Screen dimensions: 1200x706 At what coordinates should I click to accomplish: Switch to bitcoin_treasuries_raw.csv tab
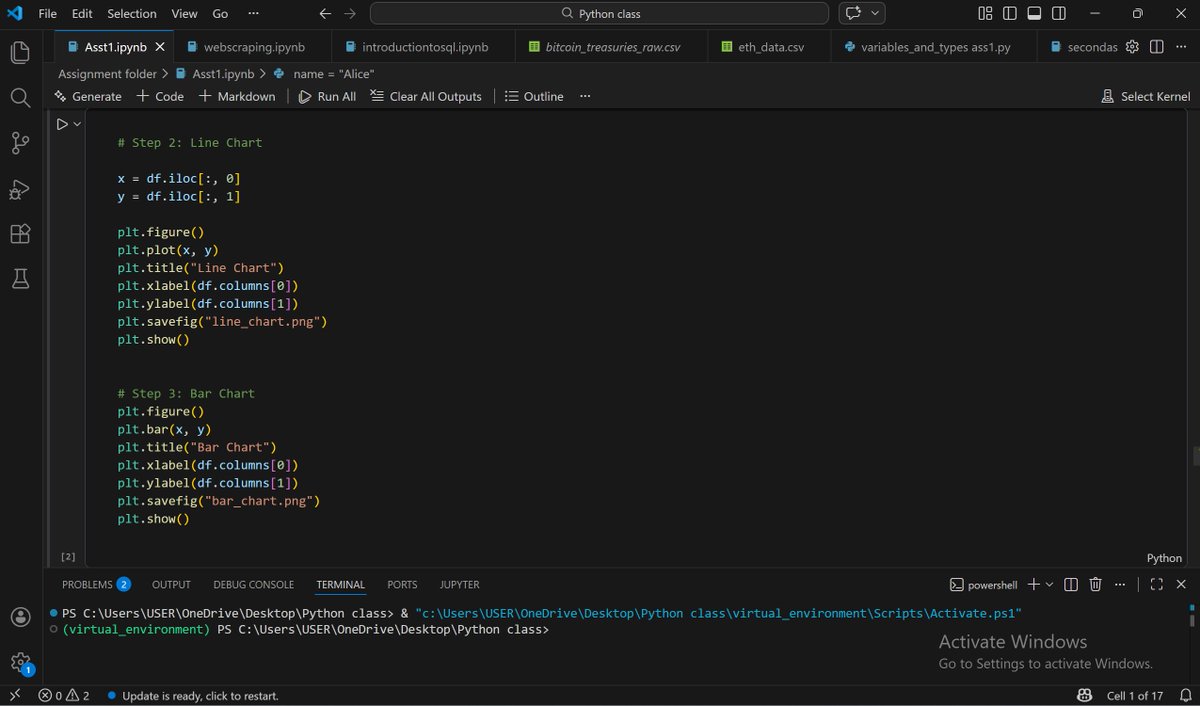point(613,47)
